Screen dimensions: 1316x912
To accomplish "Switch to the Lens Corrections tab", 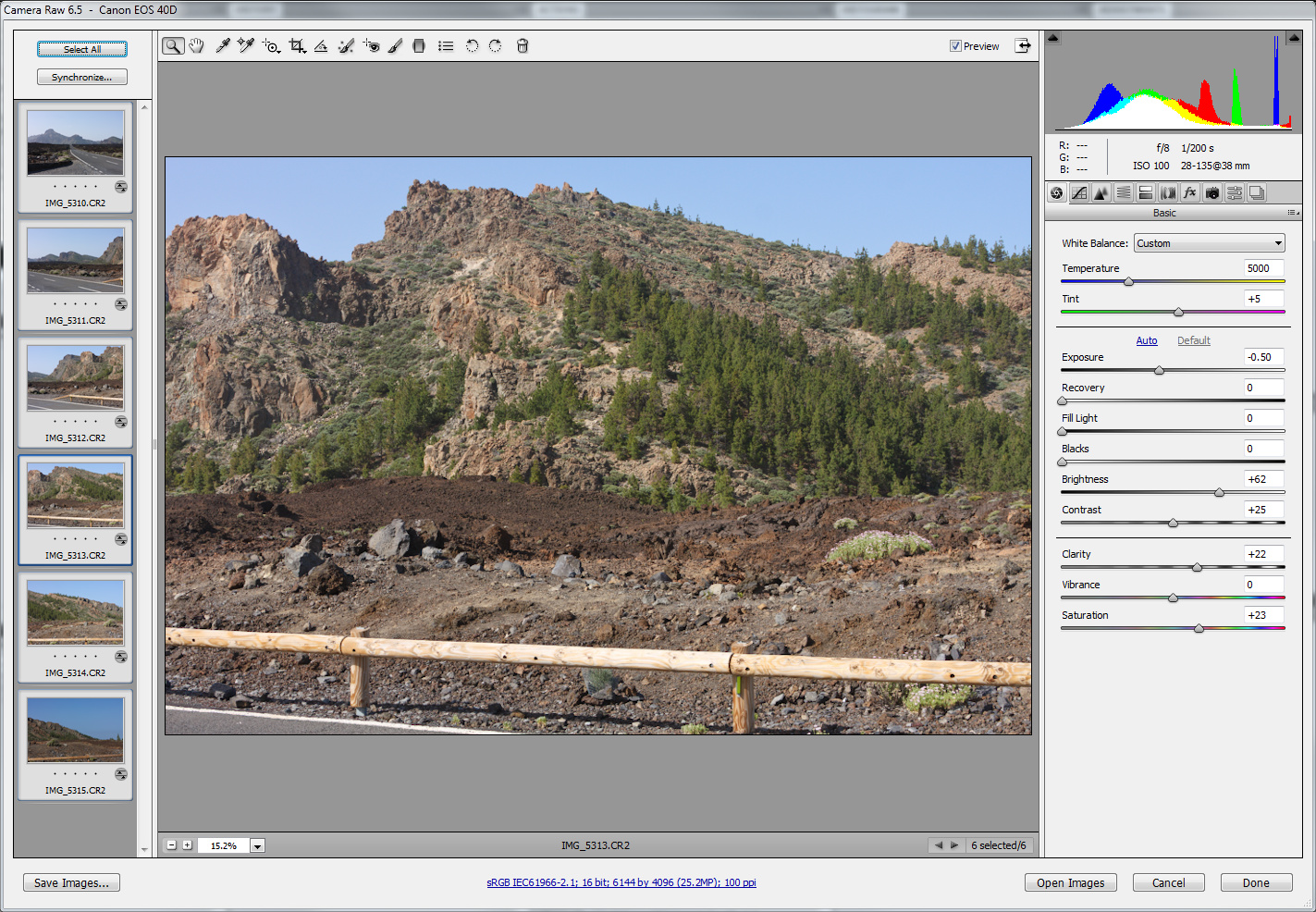I will pyautogui.click(x=1168, y=193).
